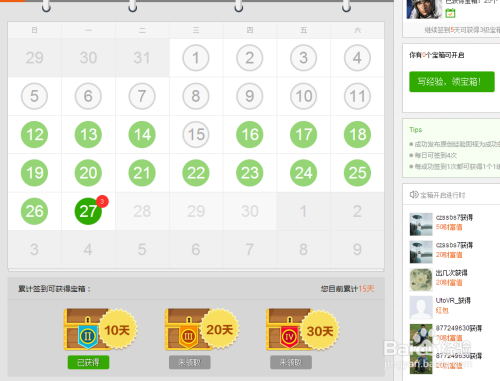This screenshot has height=381, width=500.
Task: Select the unchecked day 15 circle
Action: (x=196, y=135)
